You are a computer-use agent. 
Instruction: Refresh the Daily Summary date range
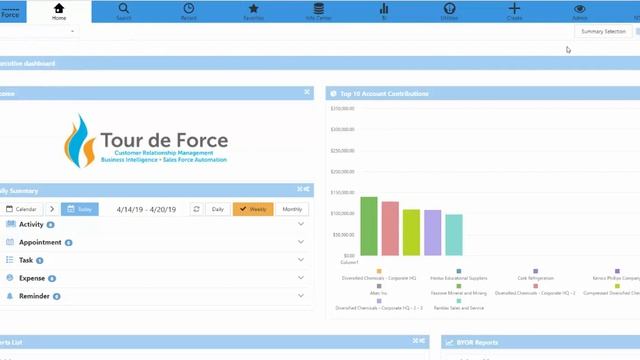[196, 209]
